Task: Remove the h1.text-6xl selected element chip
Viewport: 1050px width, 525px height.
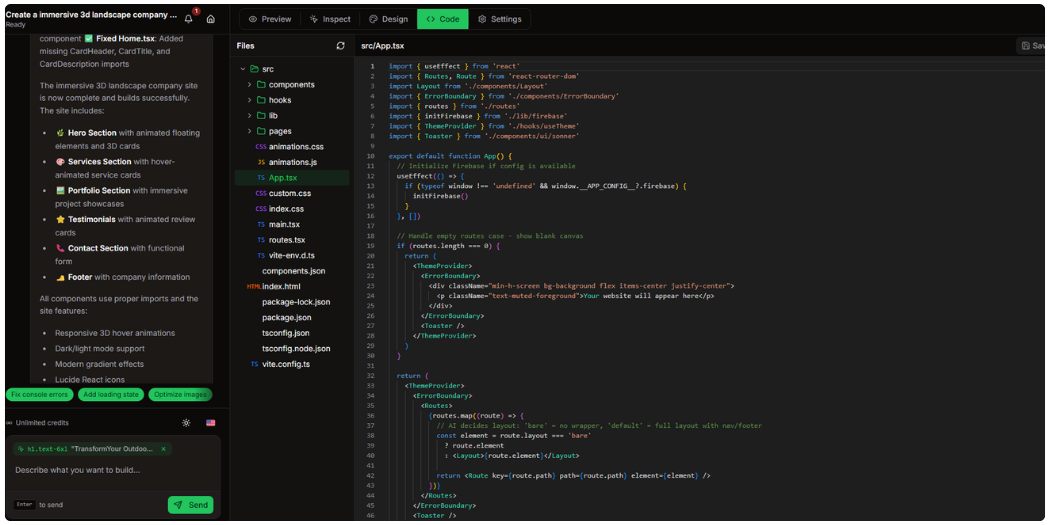Action: pyautogui.click(x=163, y=449)
